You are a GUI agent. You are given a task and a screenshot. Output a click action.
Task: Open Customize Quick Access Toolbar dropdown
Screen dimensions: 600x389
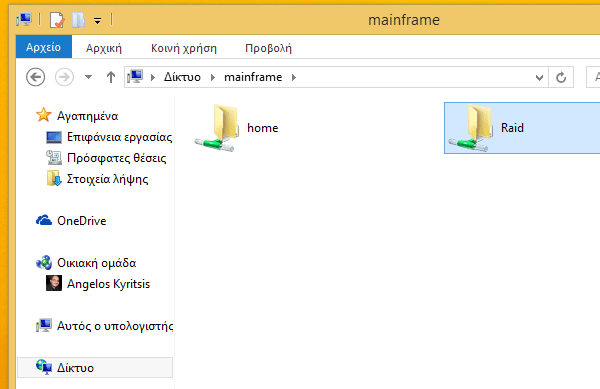tap(98, 21)
